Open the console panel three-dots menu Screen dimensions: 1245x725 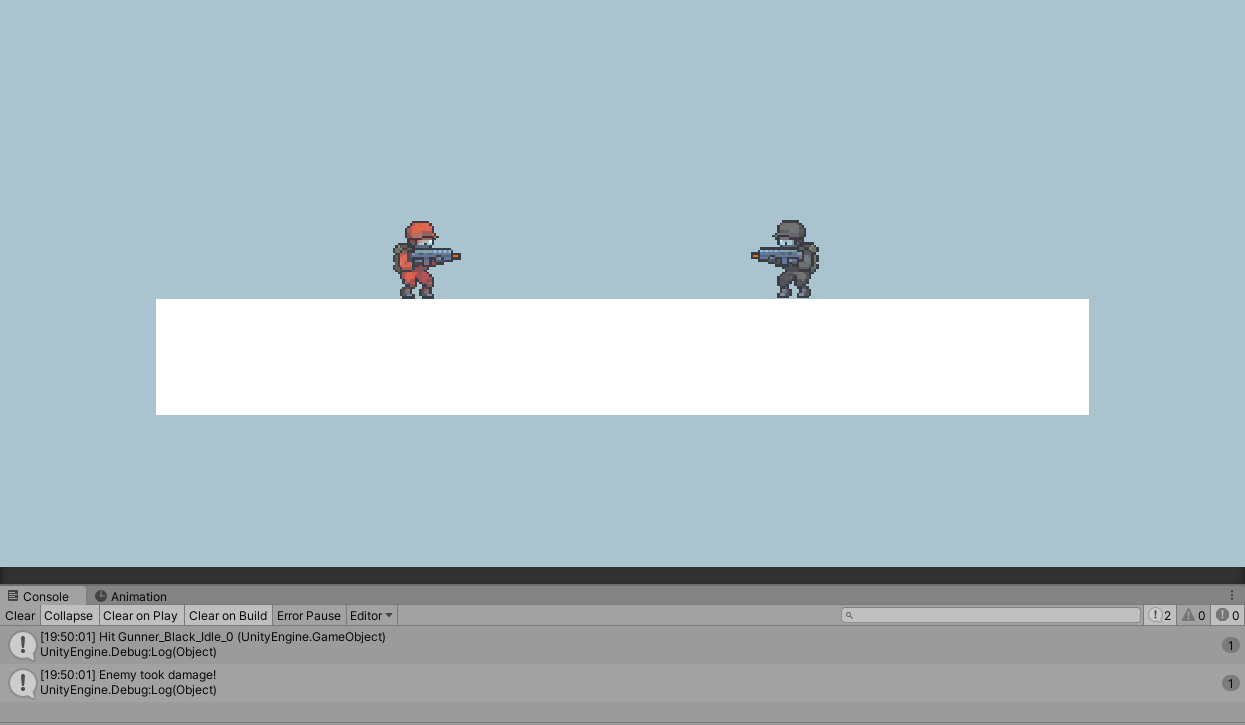1232,595
